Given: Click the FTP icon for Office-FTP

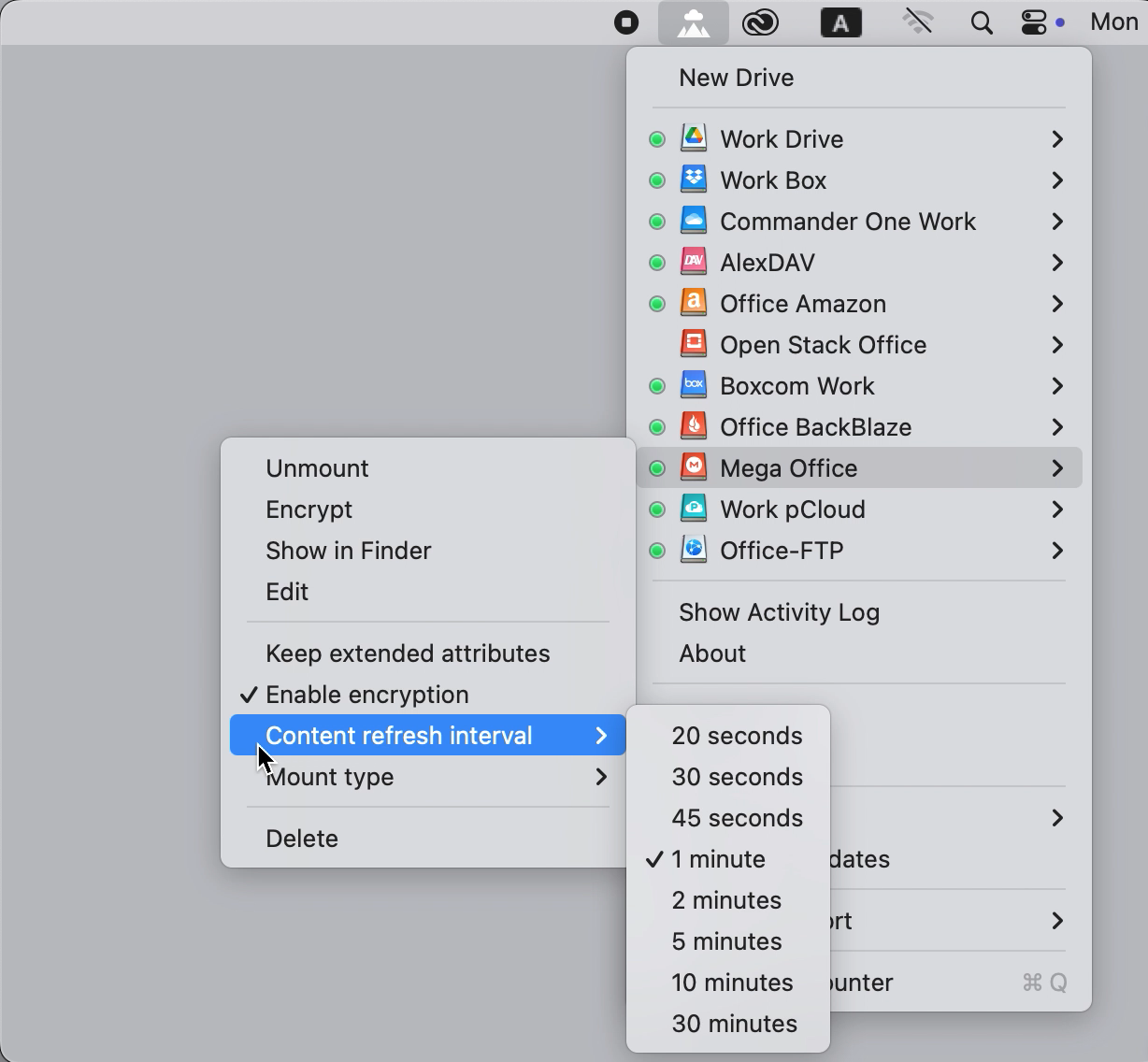Looking at the screenshot, I should (694, 550).
